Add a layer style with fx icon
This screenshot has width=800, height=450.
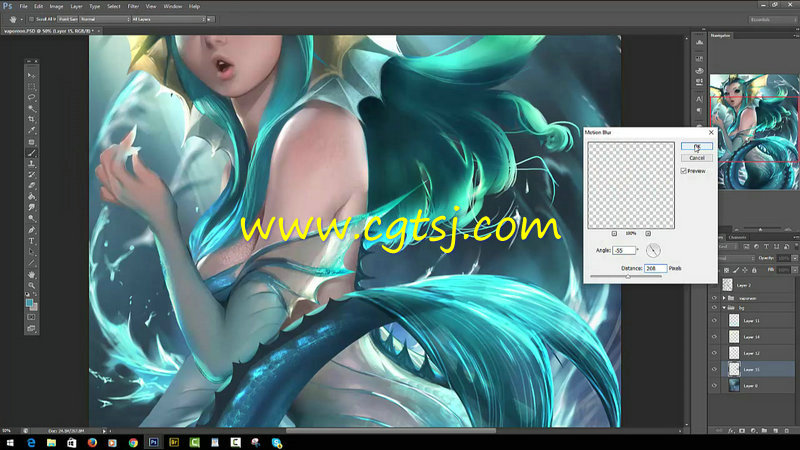(731, 431)
